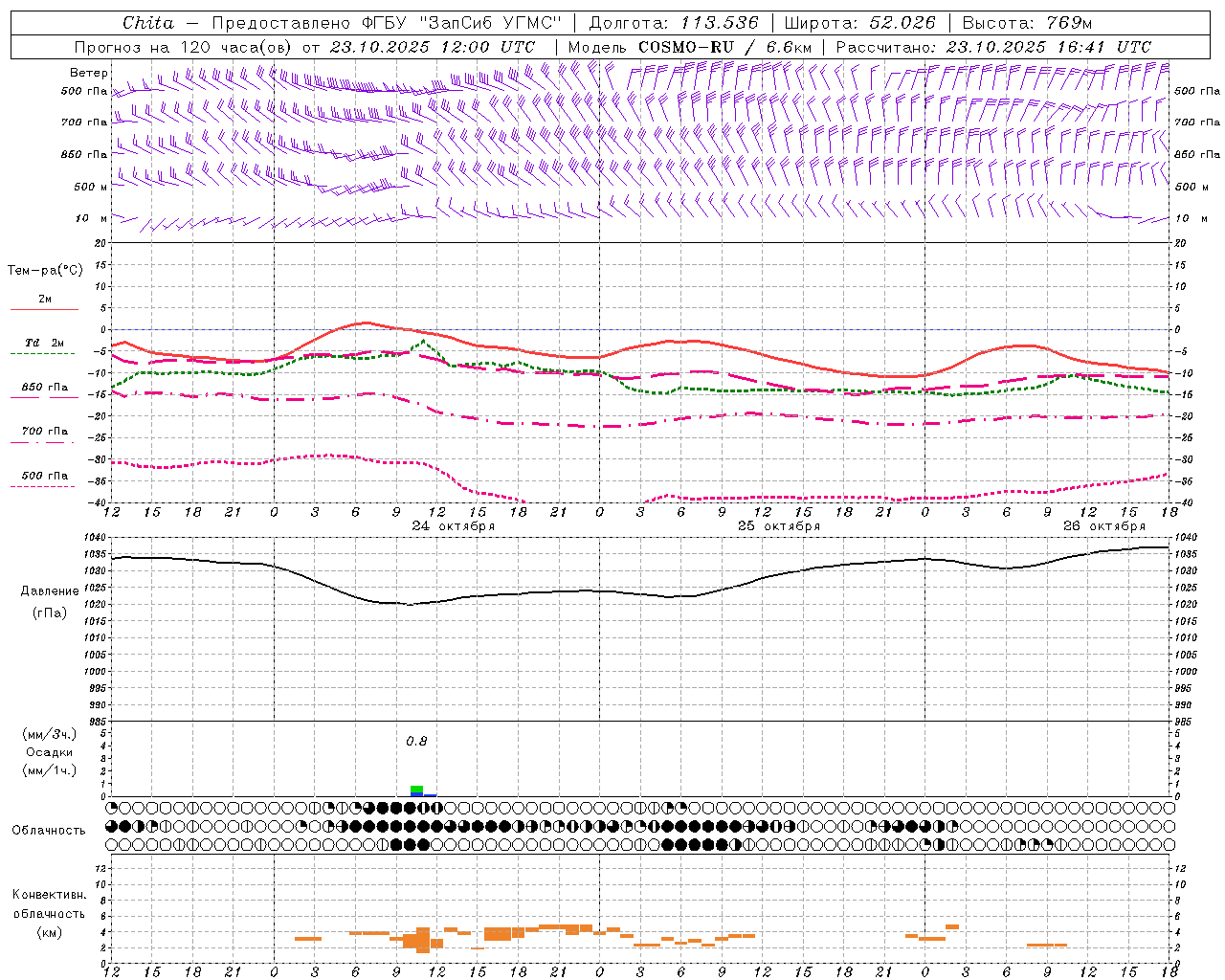Click the "Облачность" cloud cover label
The width and height of the screenshot is (1225, 980).
tap(49, 831)
